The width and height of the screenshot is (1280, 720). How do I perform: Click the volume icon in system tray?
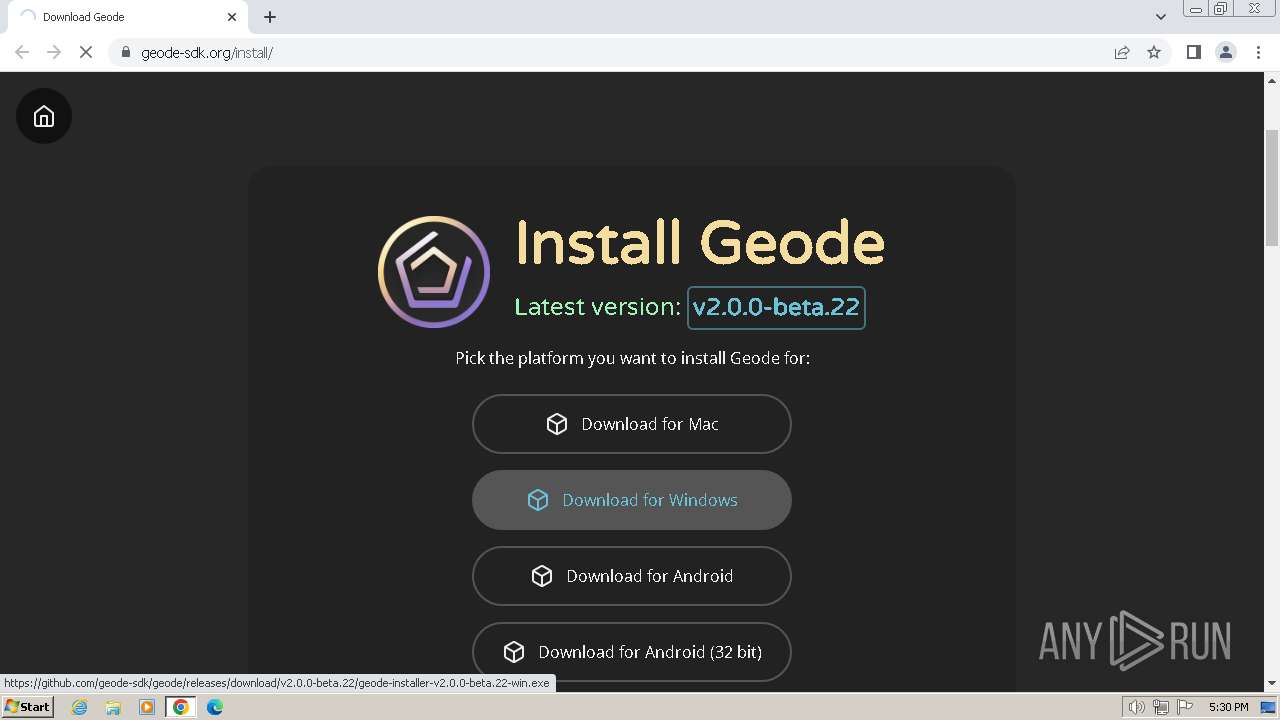pos(1136,707)
